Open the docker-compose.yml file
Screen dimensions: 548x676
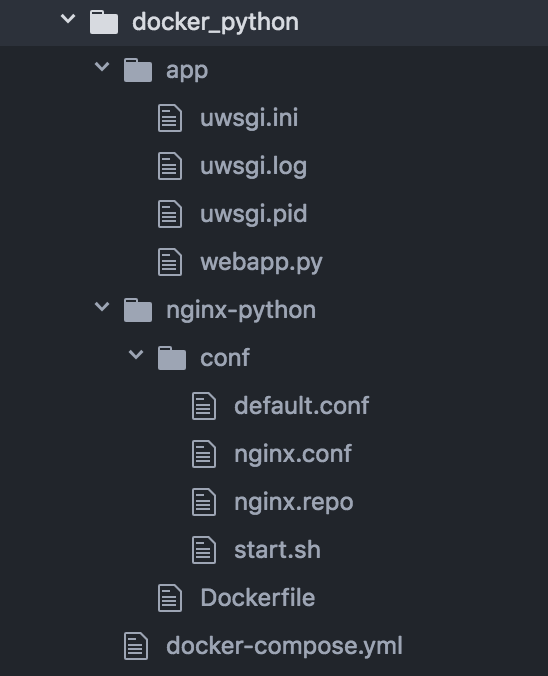(285, 646)
